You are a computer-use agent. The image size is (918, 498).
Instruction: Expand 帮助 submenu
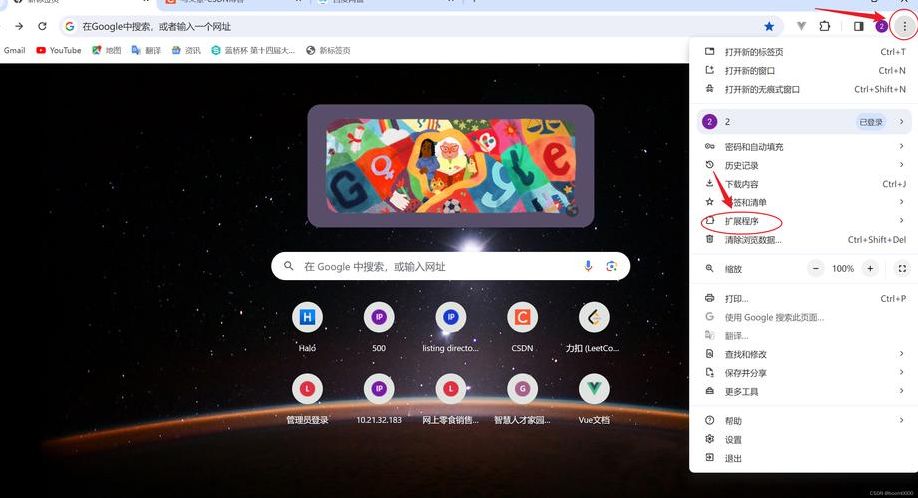[x=805, y=421]
